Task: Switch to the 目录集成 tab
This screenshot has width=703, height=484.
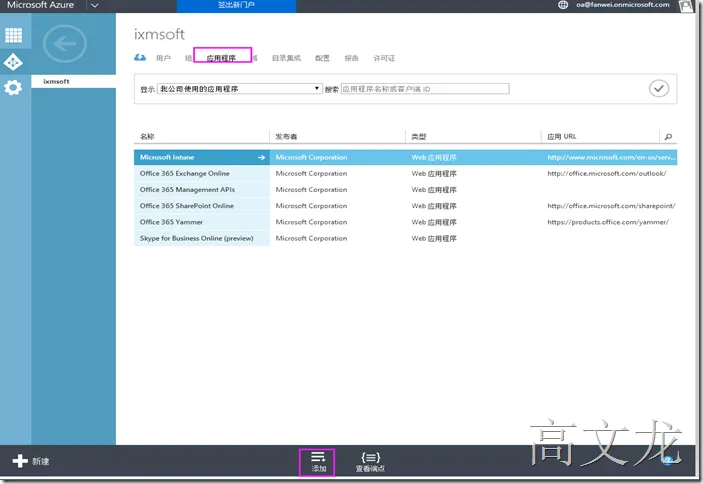Action: [x=286, y=58]
